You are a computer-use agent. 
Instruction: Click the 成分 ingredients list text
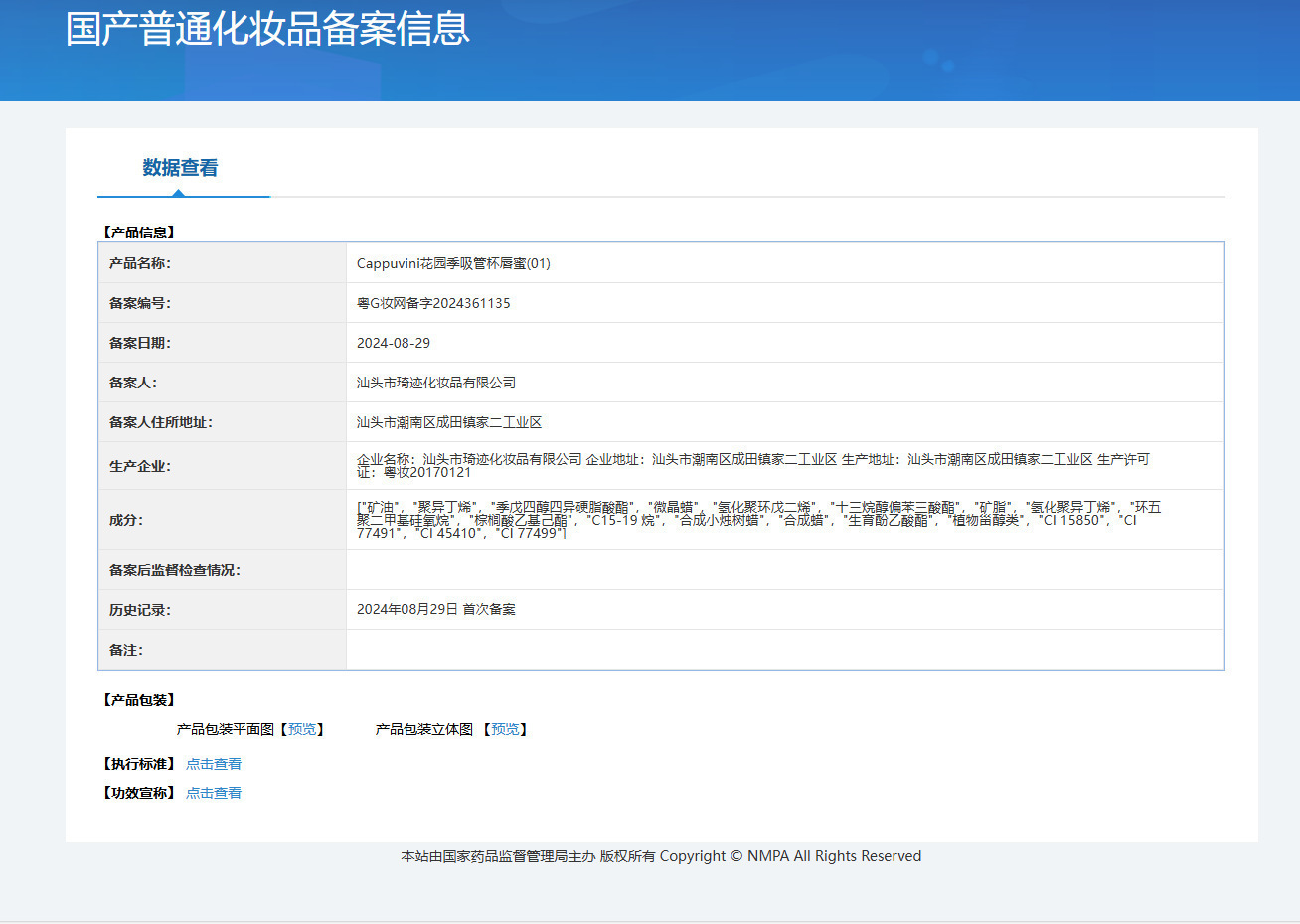coord(757,520)
